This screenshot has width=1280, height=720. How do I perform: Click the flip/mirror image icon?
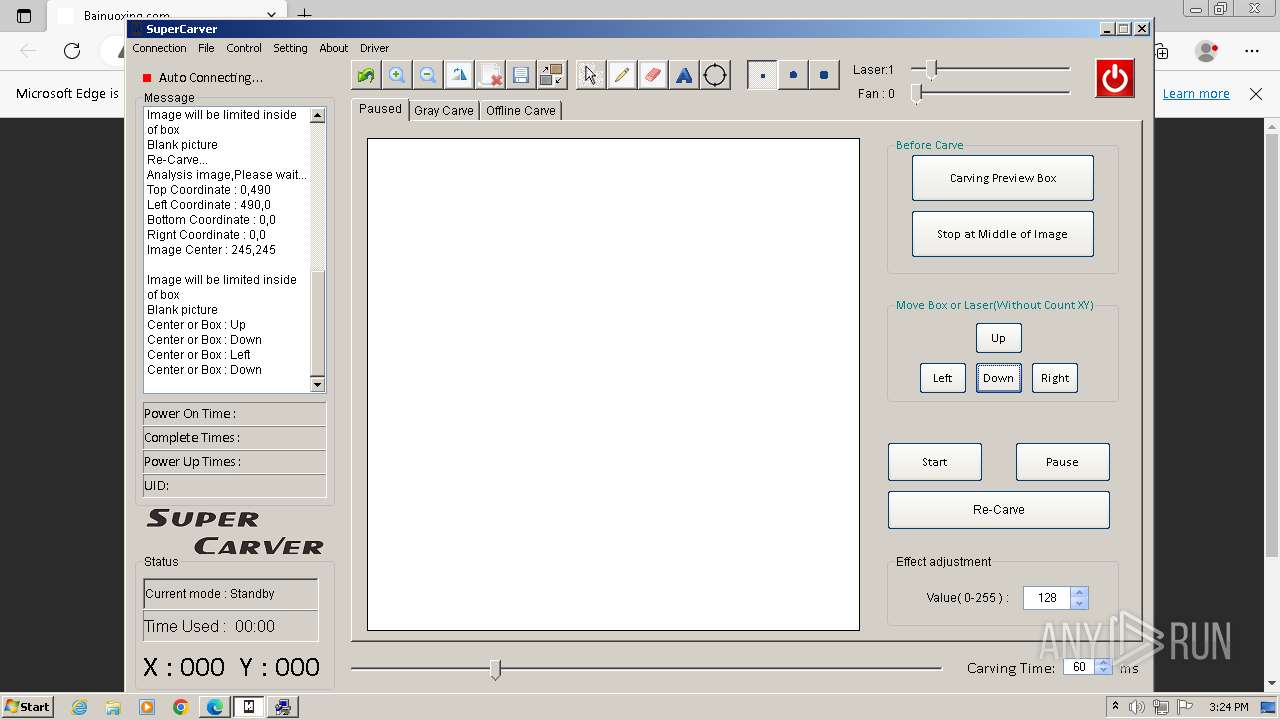(459, 75)
